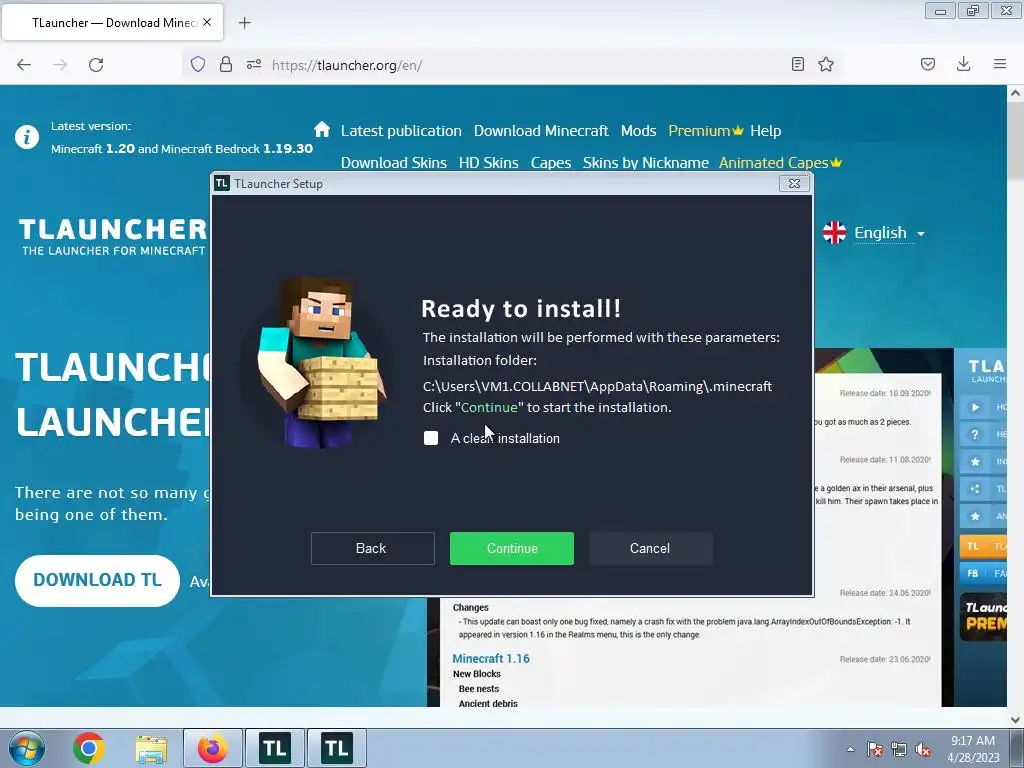
Task: Click the question mark sidebar icon
Action: coord(975,434)
